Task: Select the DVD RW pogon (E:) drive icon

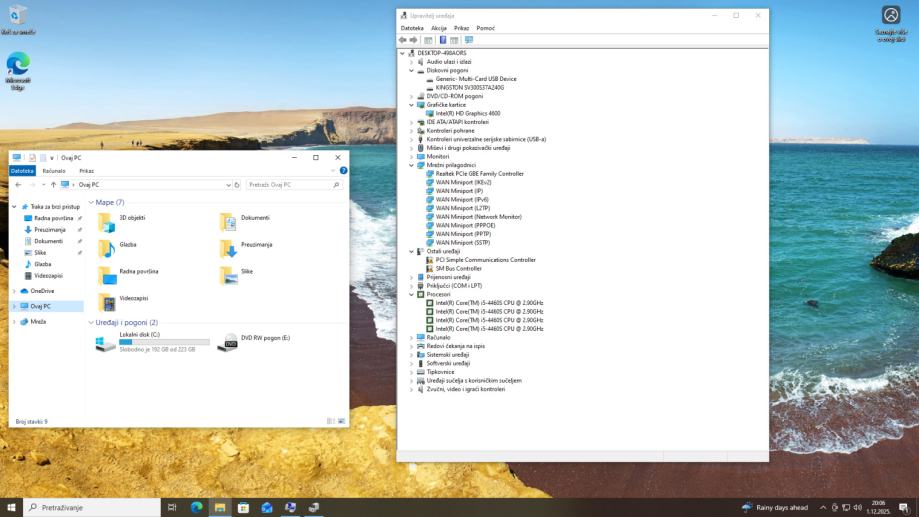Action: (x=228, y=342)
